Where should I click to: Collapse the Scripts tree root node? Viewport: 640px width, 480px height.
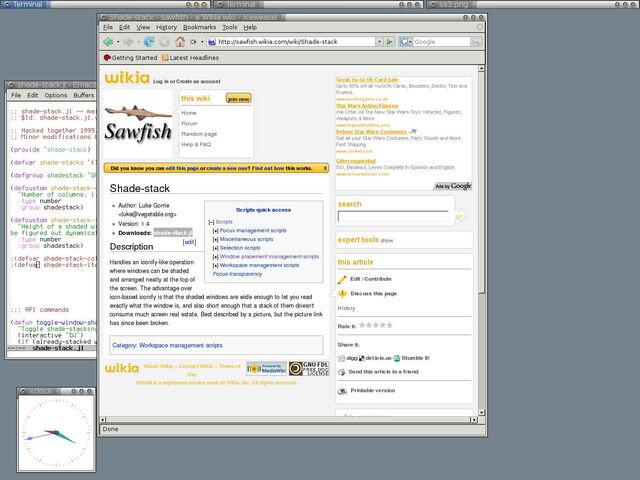tap(211, 222)
